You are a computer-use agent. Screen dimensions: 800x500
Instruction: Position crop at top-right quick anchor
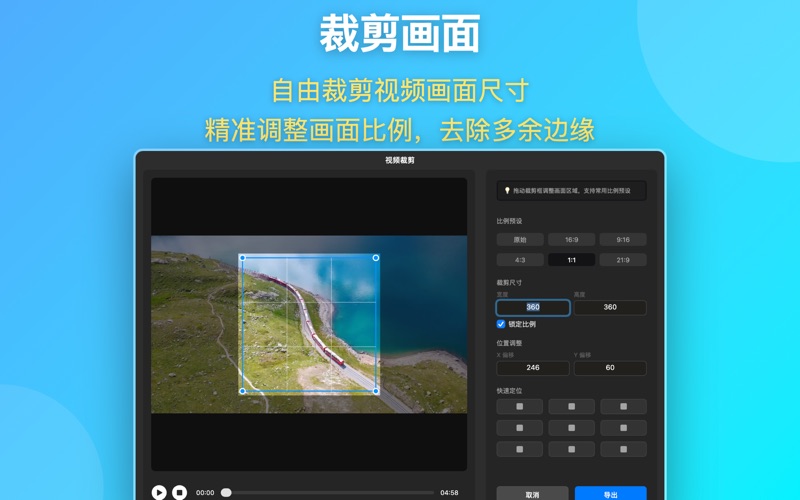pyautogui.click(x=623, y=407)
